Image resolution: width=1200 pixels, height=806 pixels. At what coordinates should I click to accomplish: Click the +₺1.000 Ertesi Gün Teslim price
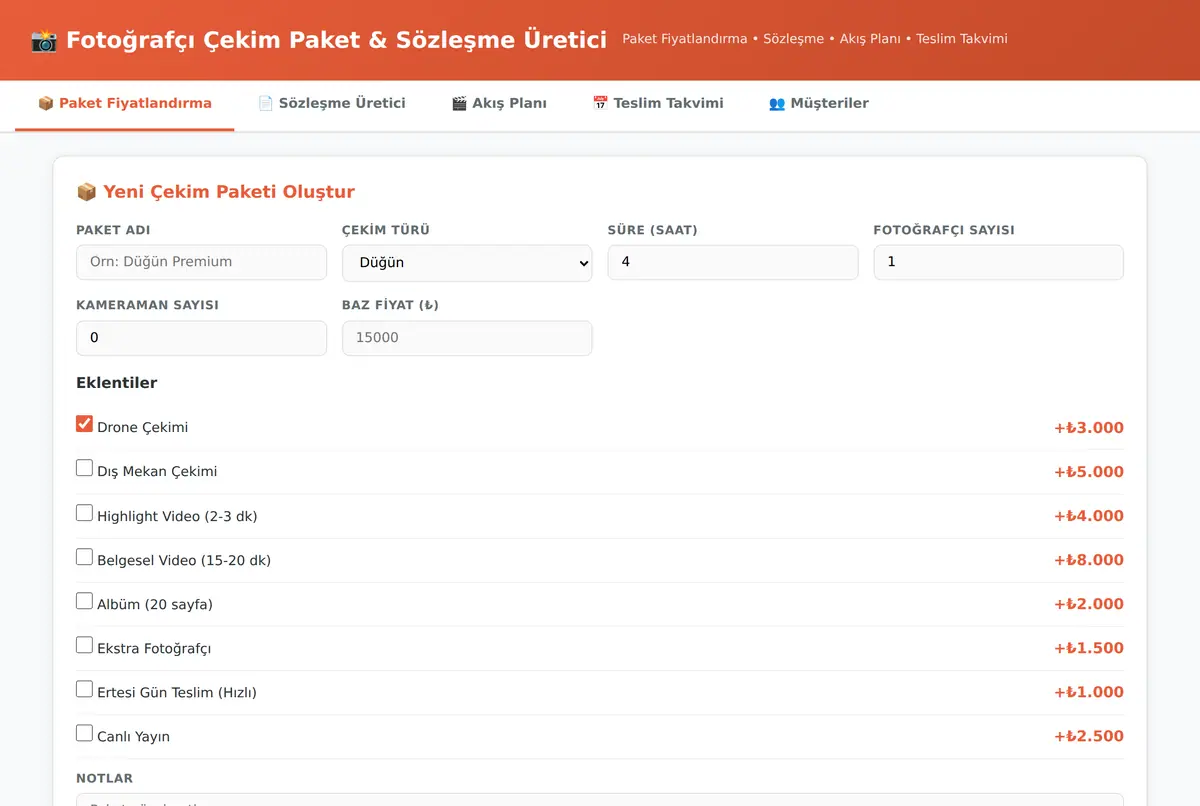tap(1089, 692)
